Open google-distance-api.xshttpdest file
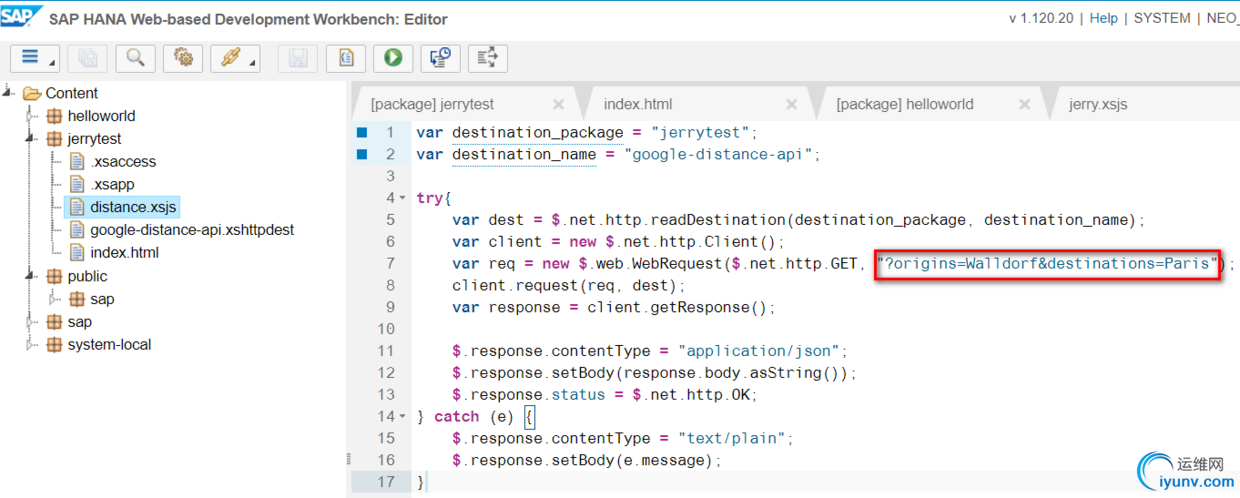The width and height of the screenshot is (1240, 498). [192, 230]
